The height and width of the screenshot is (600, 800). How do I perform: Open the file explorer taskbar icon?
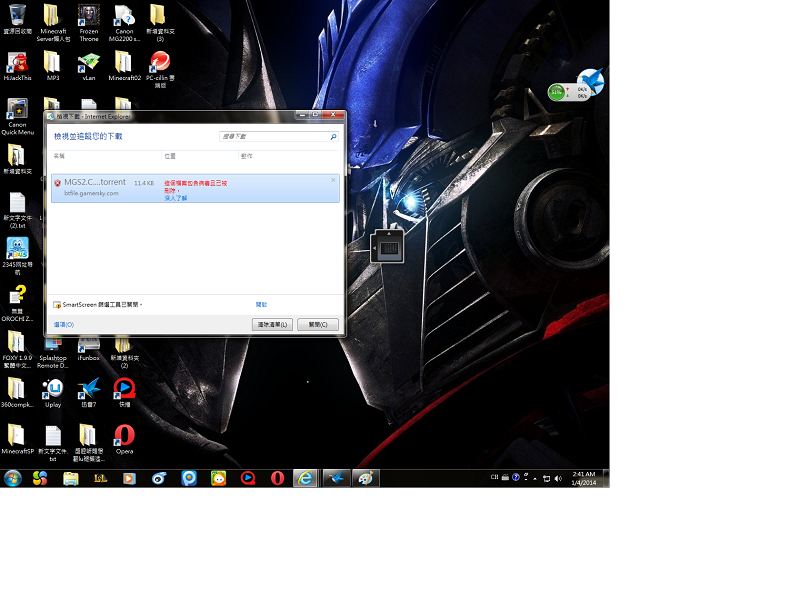click(x=70, y=479)
